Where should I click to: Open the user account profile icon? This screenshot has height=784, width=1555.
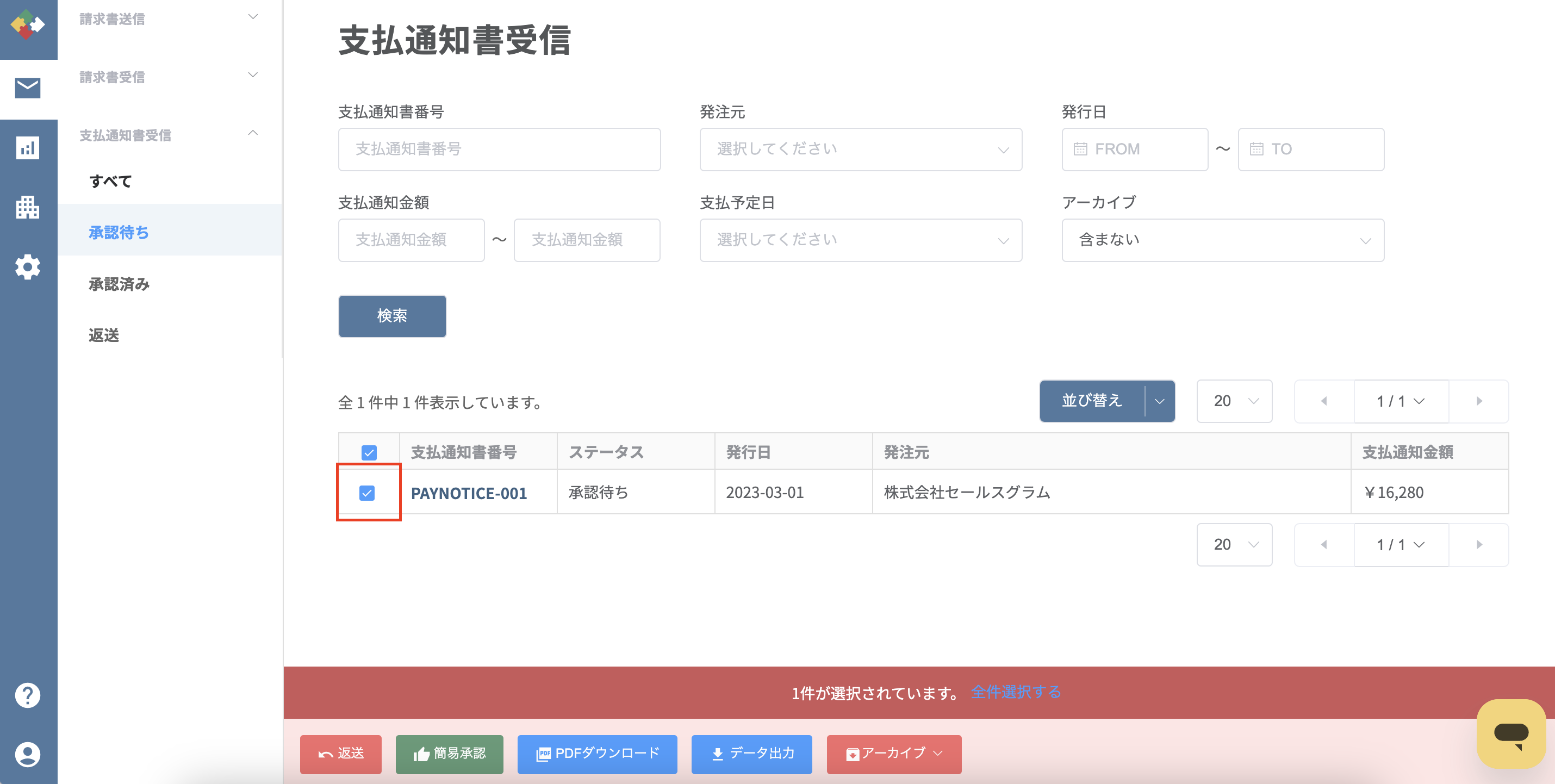point(28,755)
